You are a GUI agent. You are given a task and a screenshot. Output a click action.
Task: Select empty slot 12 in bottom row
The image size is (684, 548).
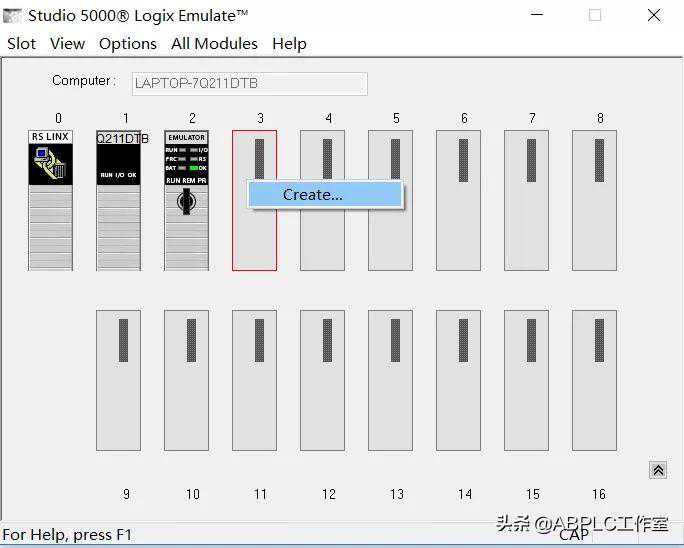[x=322, y=380]
